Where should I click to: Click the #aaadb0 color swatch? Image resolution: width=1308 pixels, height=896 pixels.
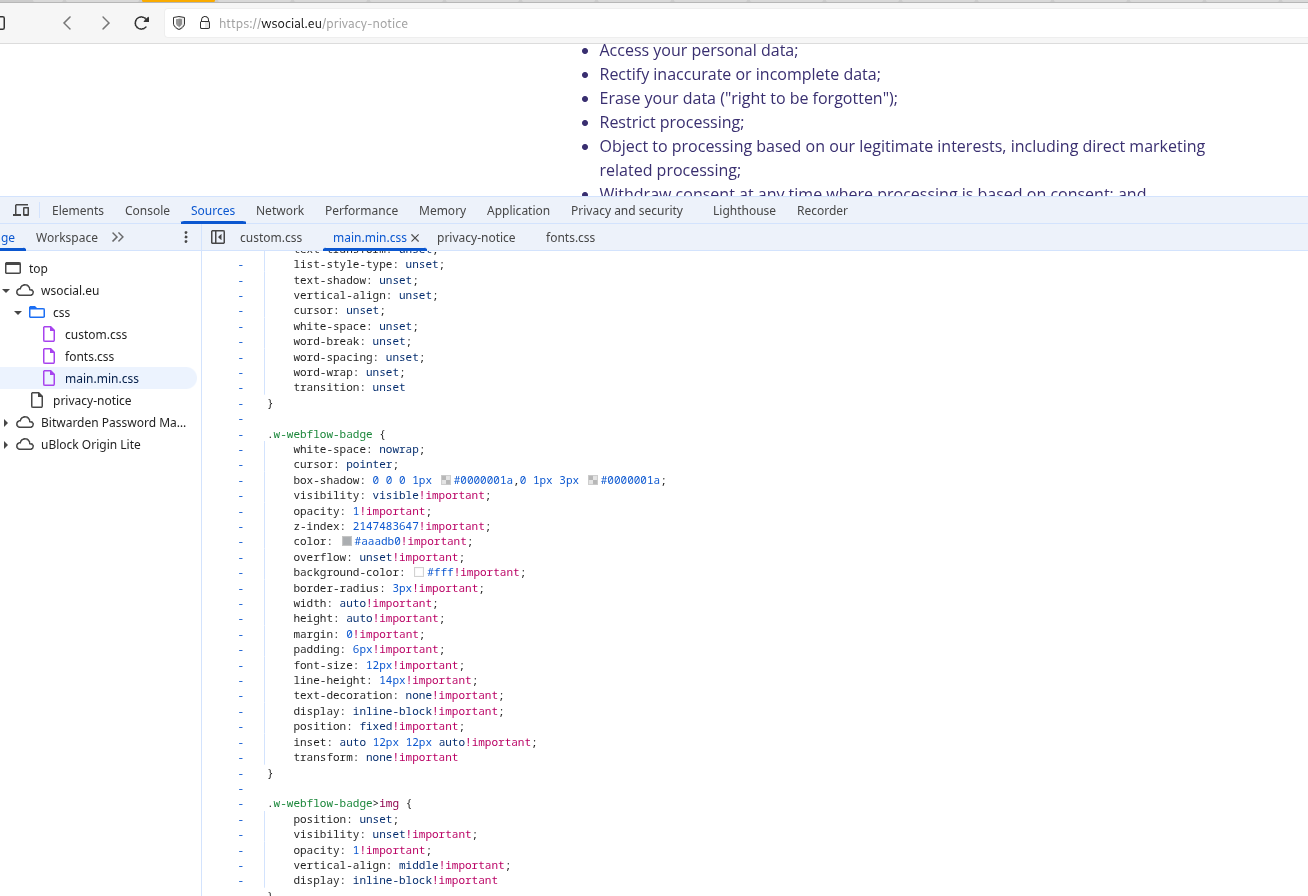pos(347,542)
